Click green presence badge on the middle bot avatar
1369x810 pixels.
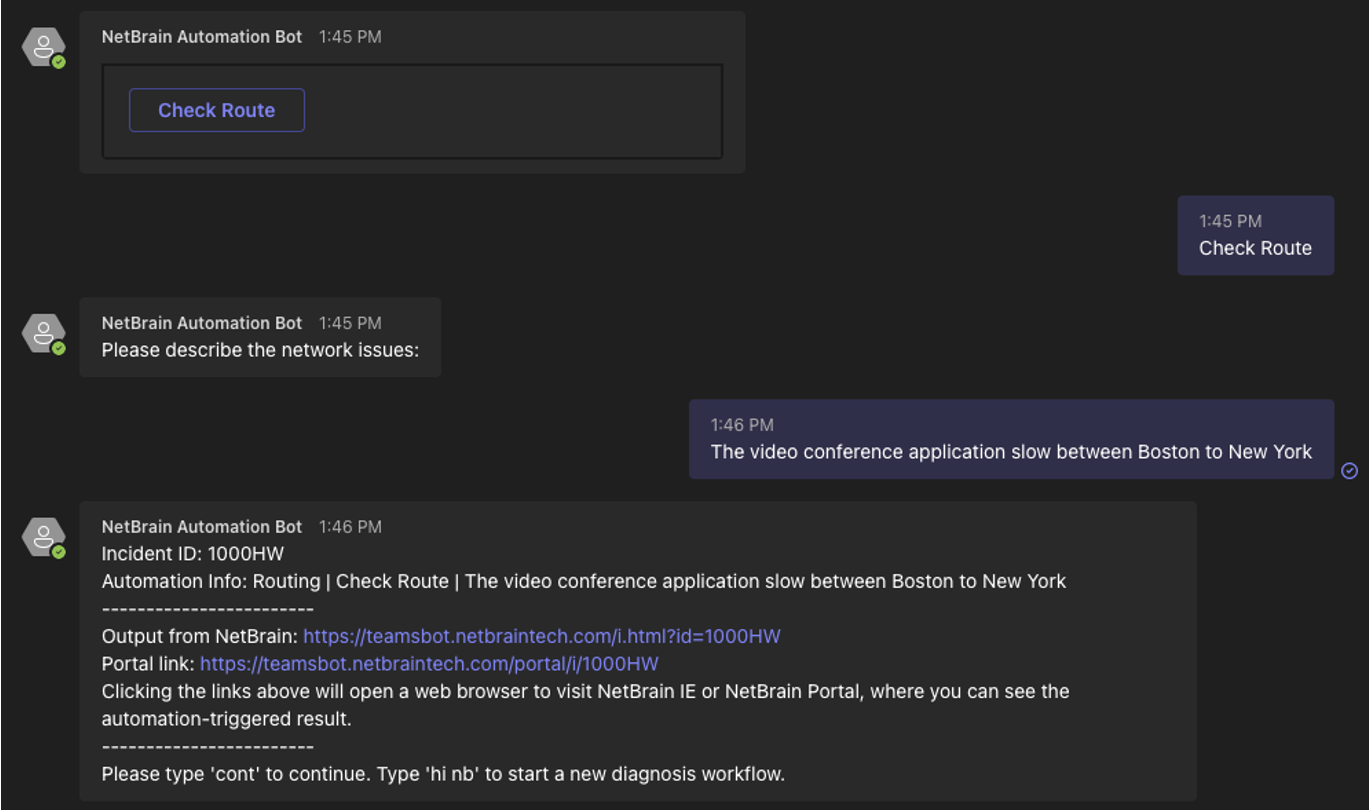pyautogui.click(x=59, y=348)
